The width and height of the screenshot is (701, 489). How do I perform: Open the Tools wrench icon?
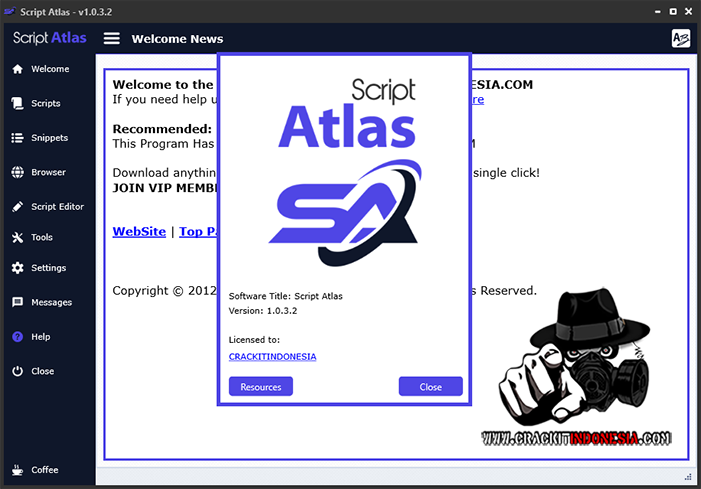[17, 238]
